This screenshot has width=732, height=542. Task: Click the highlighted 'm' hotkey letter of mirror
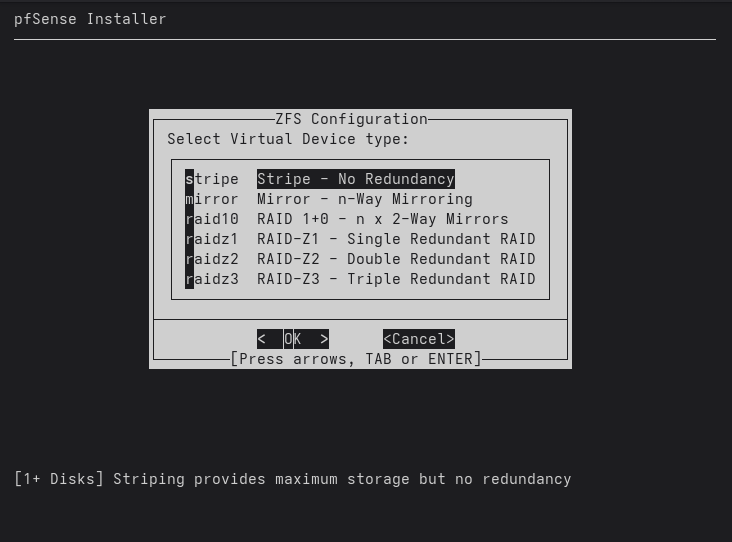click(x=189, y=199)
